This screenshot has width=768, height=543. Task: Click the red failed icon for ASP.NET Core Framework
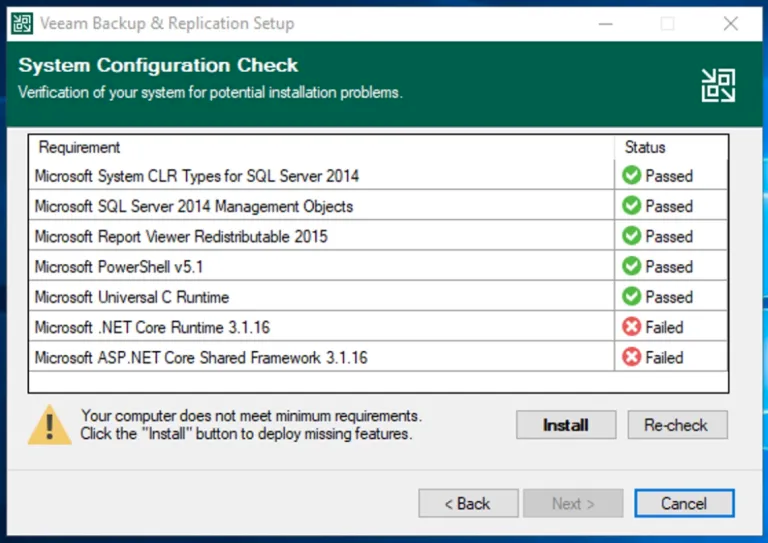pos(631,357)
